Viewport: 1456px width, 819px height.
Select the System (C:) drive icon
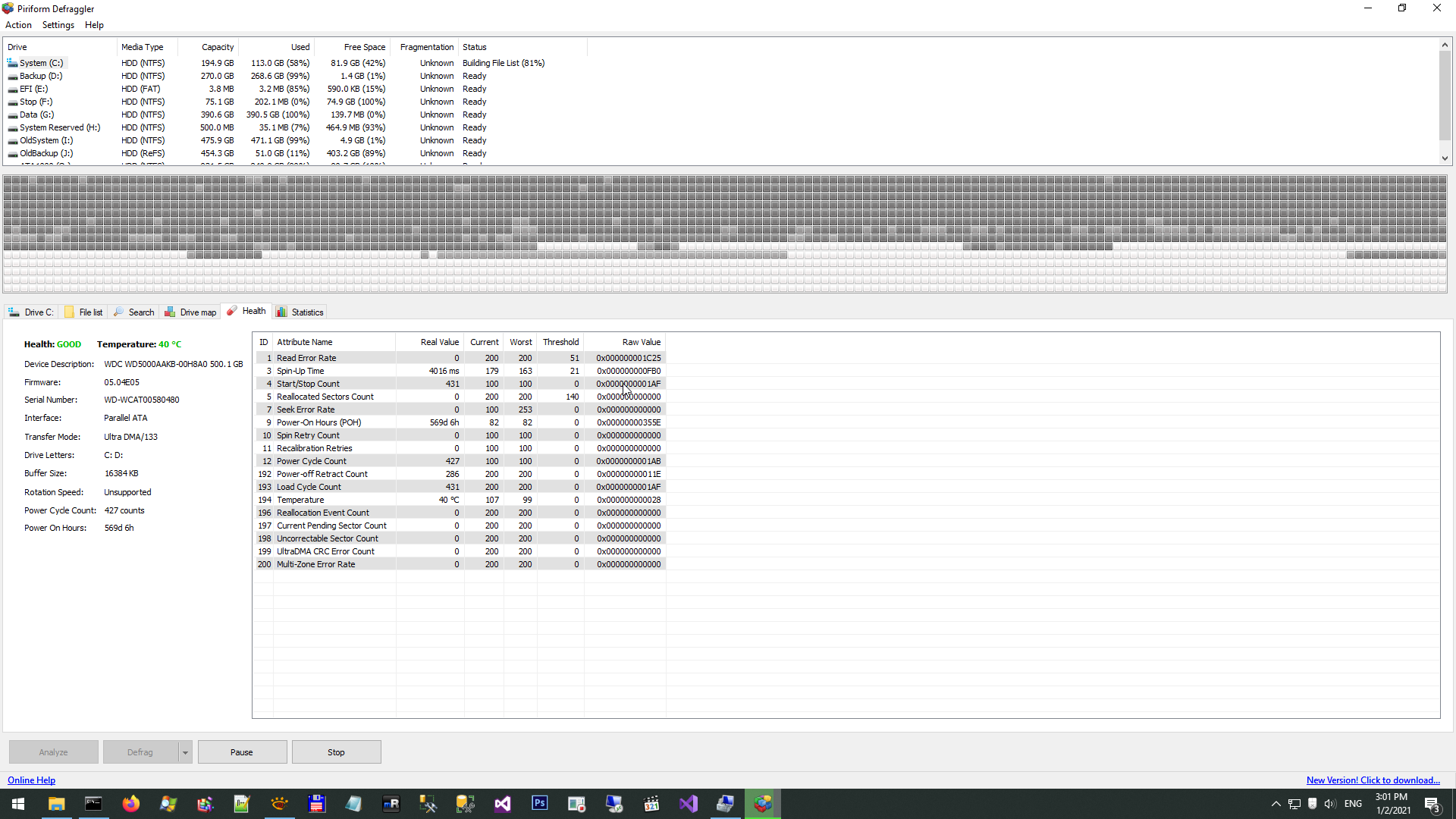pyautogui.click(x=12, y=63)
